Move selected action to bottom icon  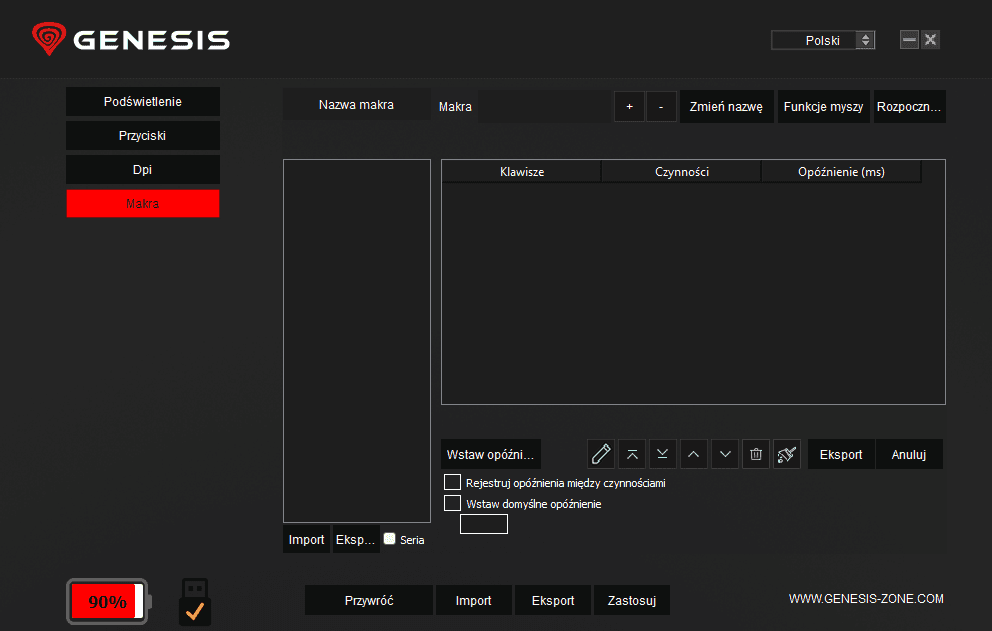662,454
